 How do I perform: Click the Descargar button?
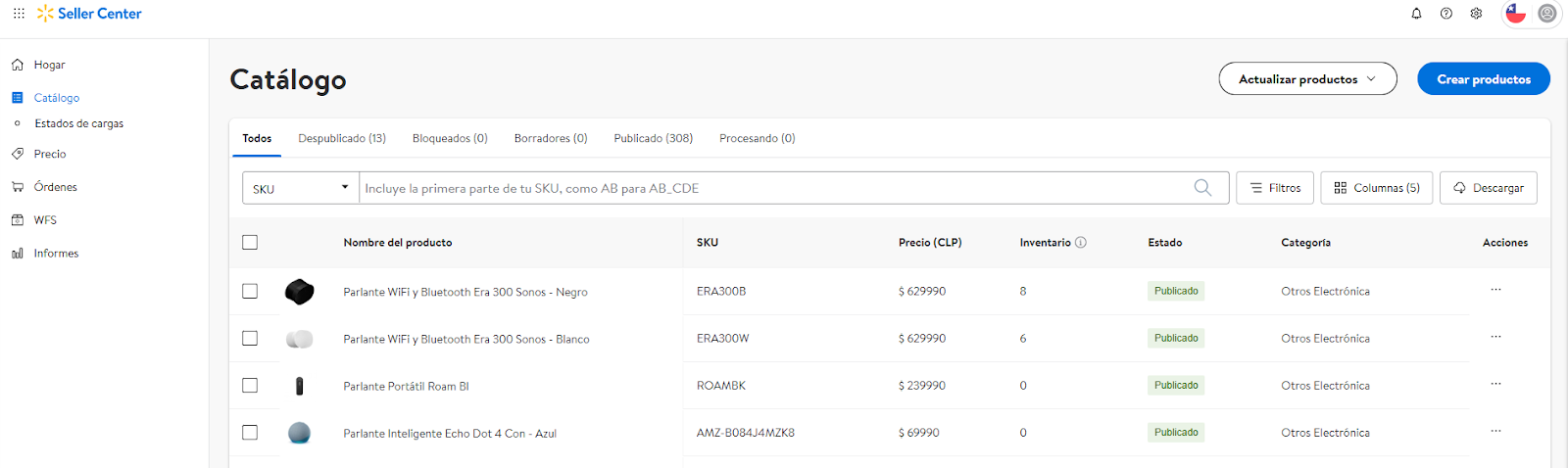(1489, 188)
